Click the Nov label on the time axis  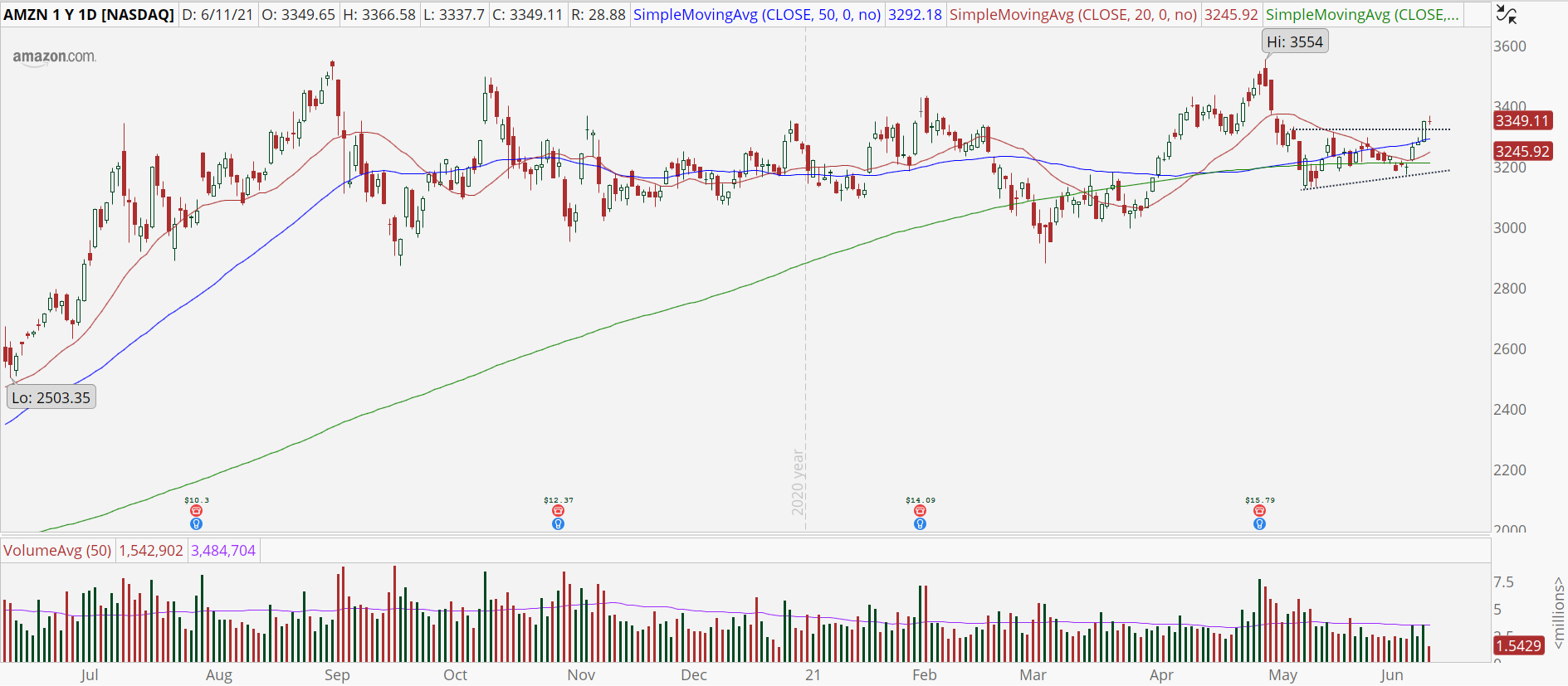tap(581, 675)
